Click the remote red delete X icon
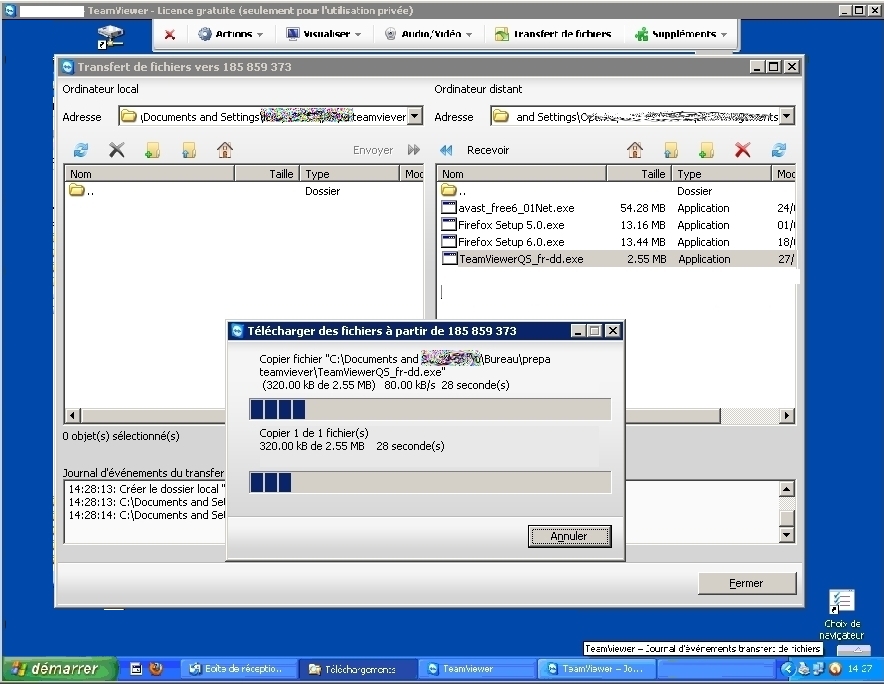The image size is (884, 684). pyautogui.click(x=743, y=150)
